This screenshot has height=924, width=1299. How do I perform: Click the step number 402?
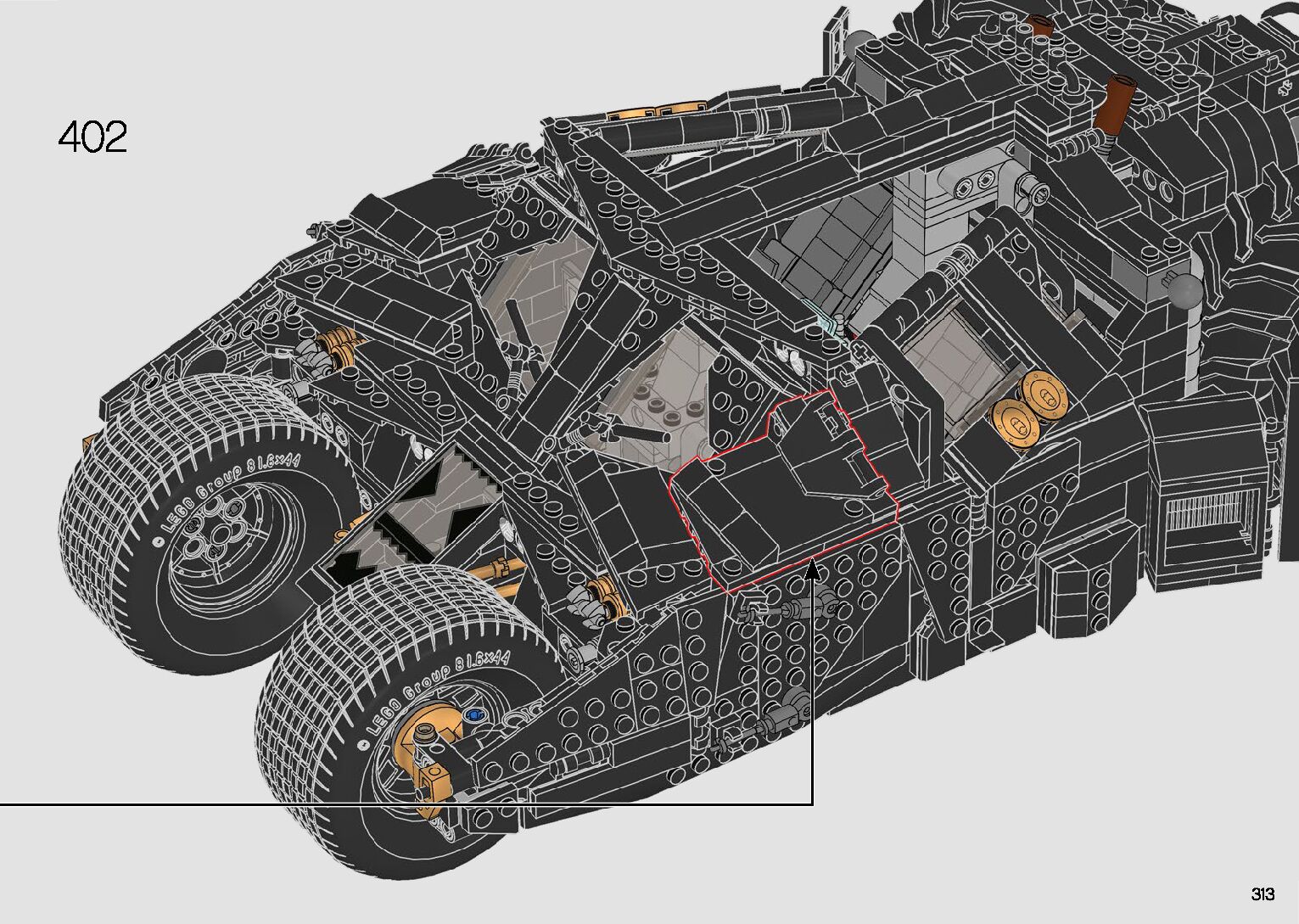tap(93, 137)
